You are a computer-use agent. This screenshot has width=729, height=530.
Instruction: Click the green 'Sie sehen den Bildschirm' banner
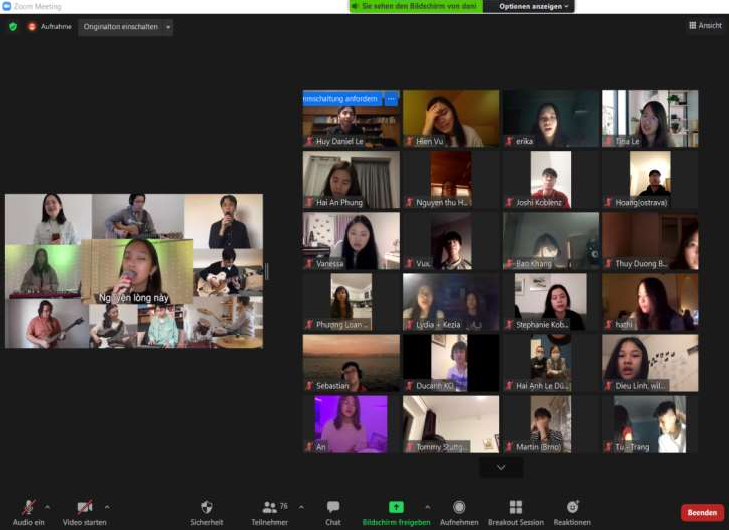[416, 7]
